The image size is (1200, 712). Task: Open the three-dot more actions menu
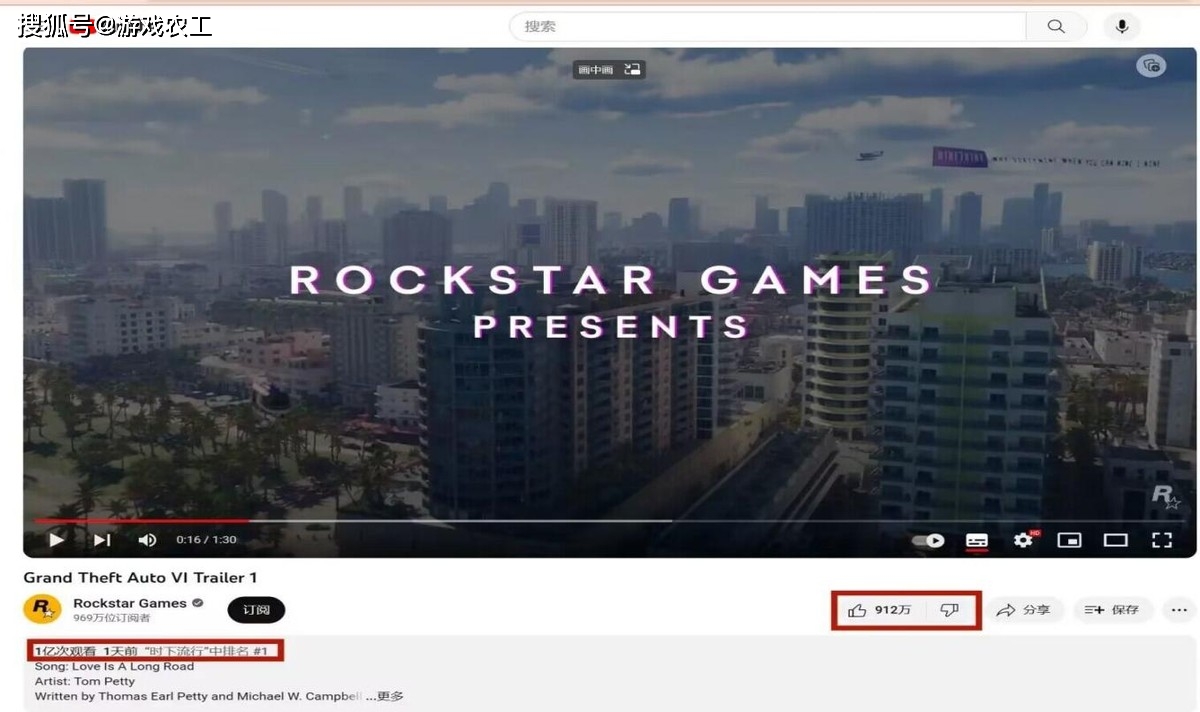[x=1179, y=610]
